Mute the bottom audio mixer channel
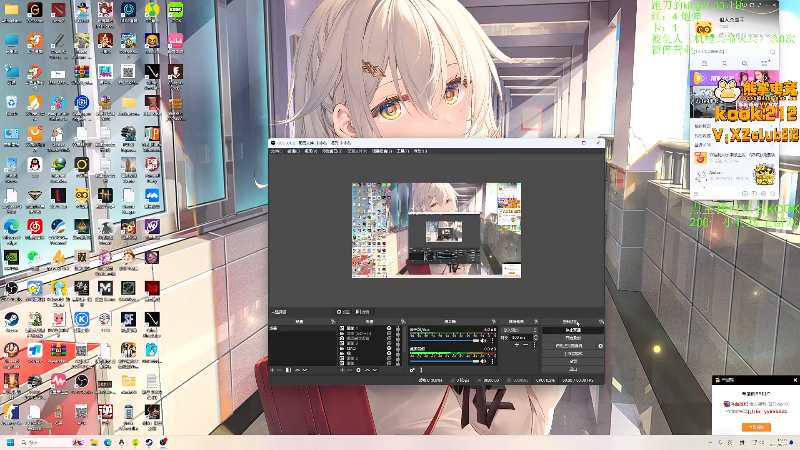The width and height of the screenshot is (800, 450). (483, 361)
